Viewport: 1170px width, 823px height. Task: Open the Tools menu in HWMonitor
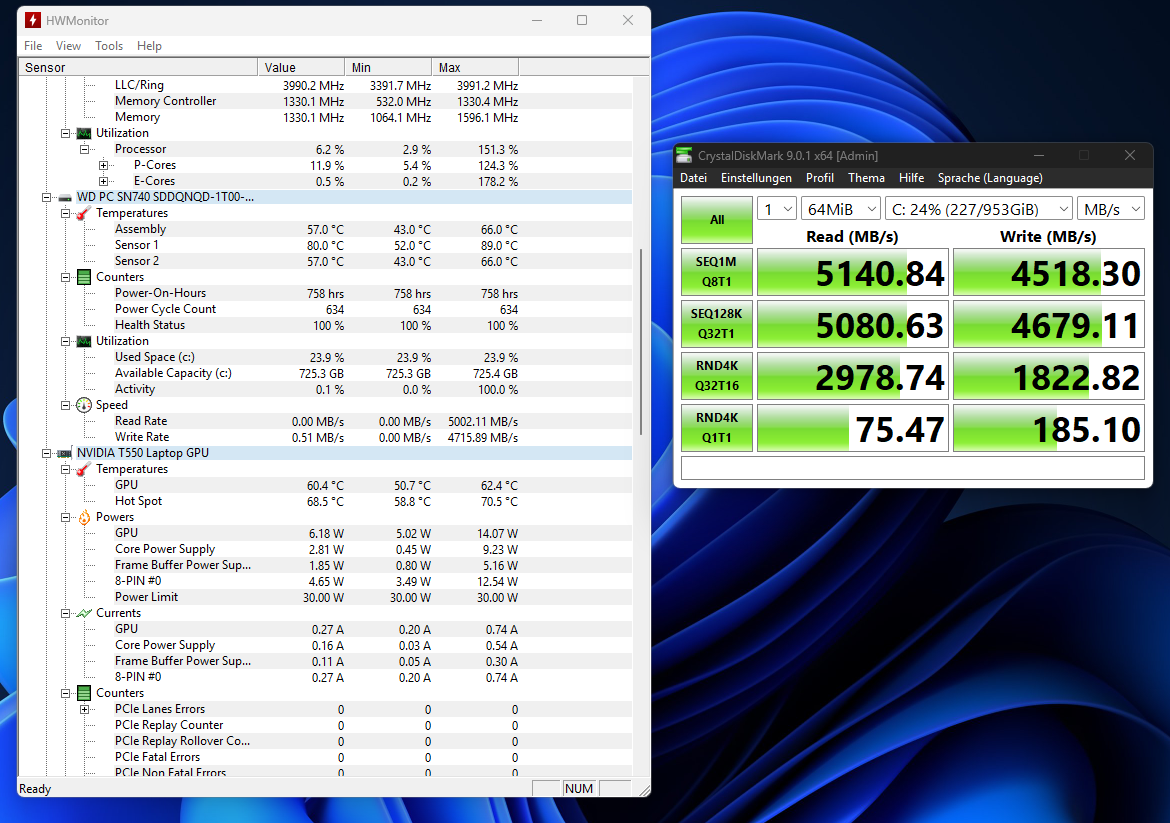pos(109,45)
